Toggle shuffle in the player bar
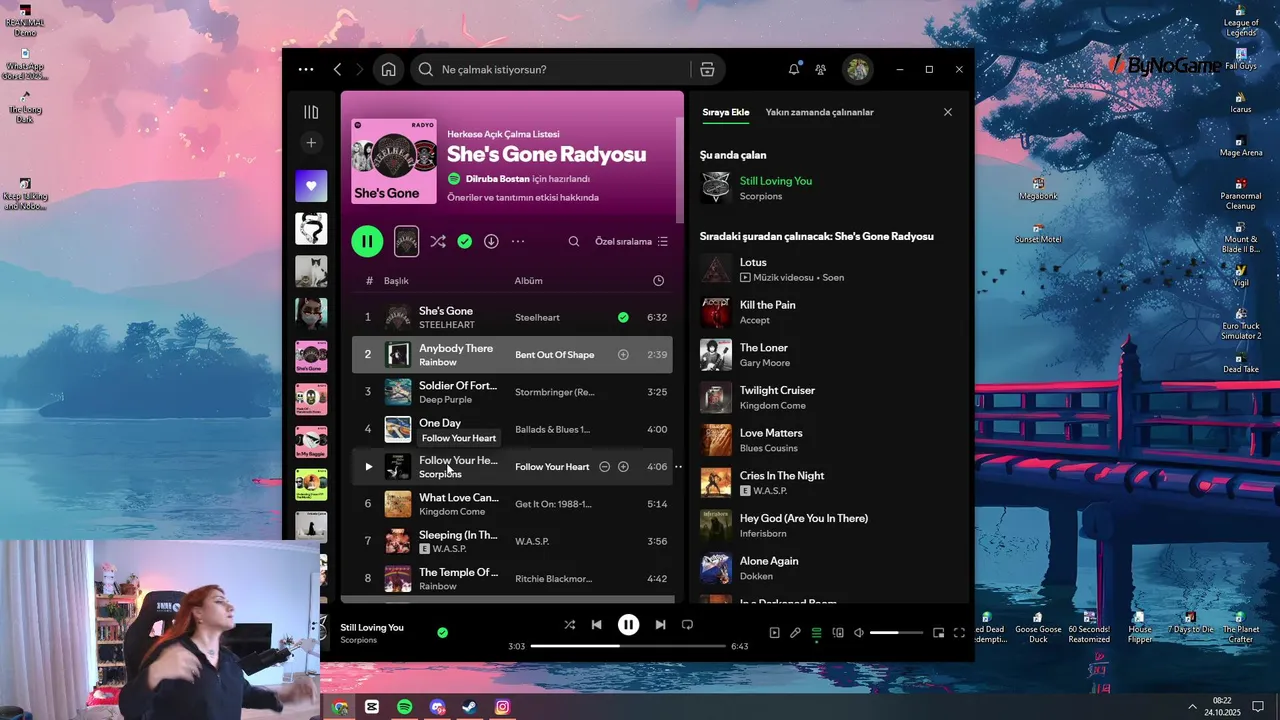Viewport: 1280px width, 720px height. point(569,625)
